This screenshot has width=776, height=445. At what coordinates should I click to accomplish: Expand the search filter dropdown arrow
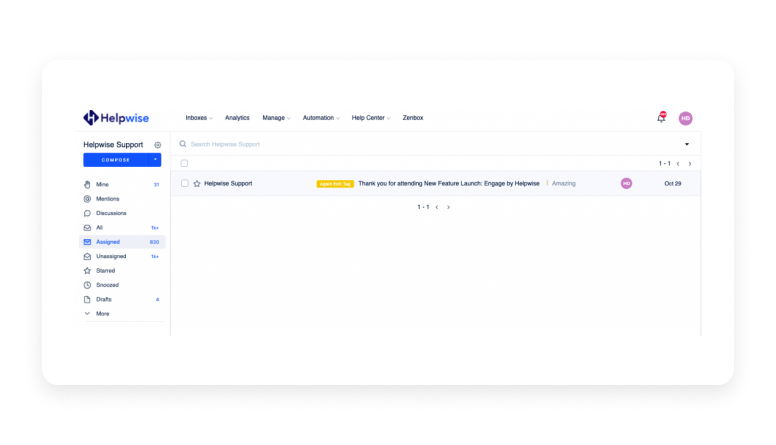tap(686, 144)
